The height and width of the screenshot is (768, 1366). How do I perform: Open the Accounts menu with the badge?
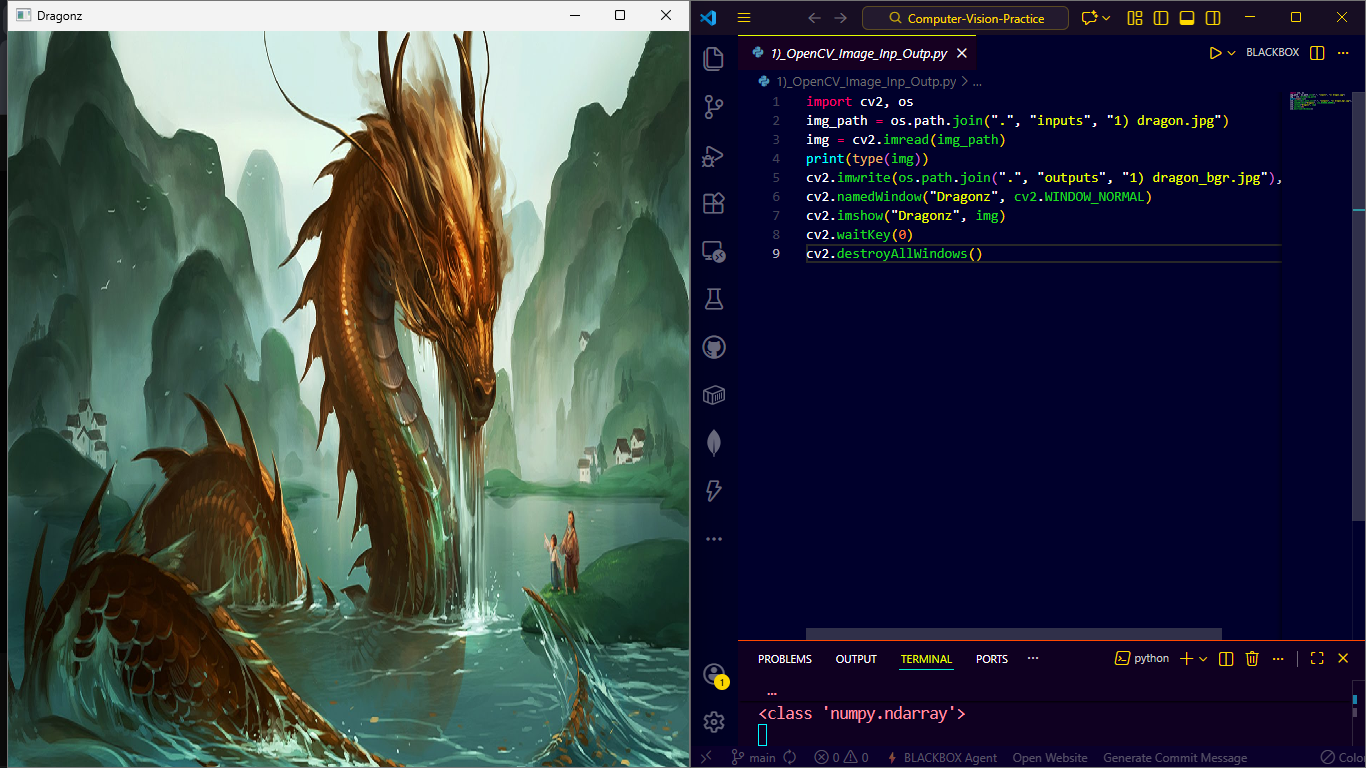(x=713, y=675)
